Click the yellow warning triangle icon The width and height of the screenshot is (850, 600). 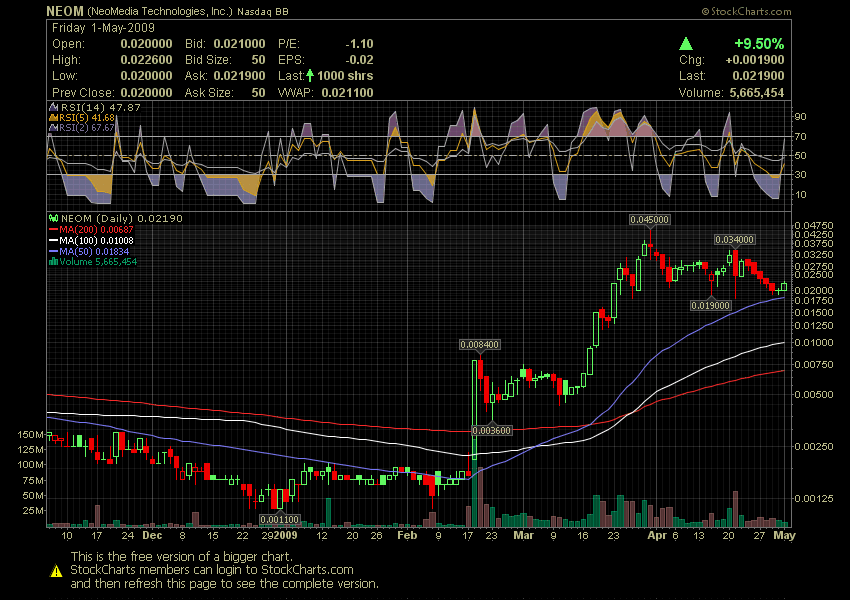56,571
